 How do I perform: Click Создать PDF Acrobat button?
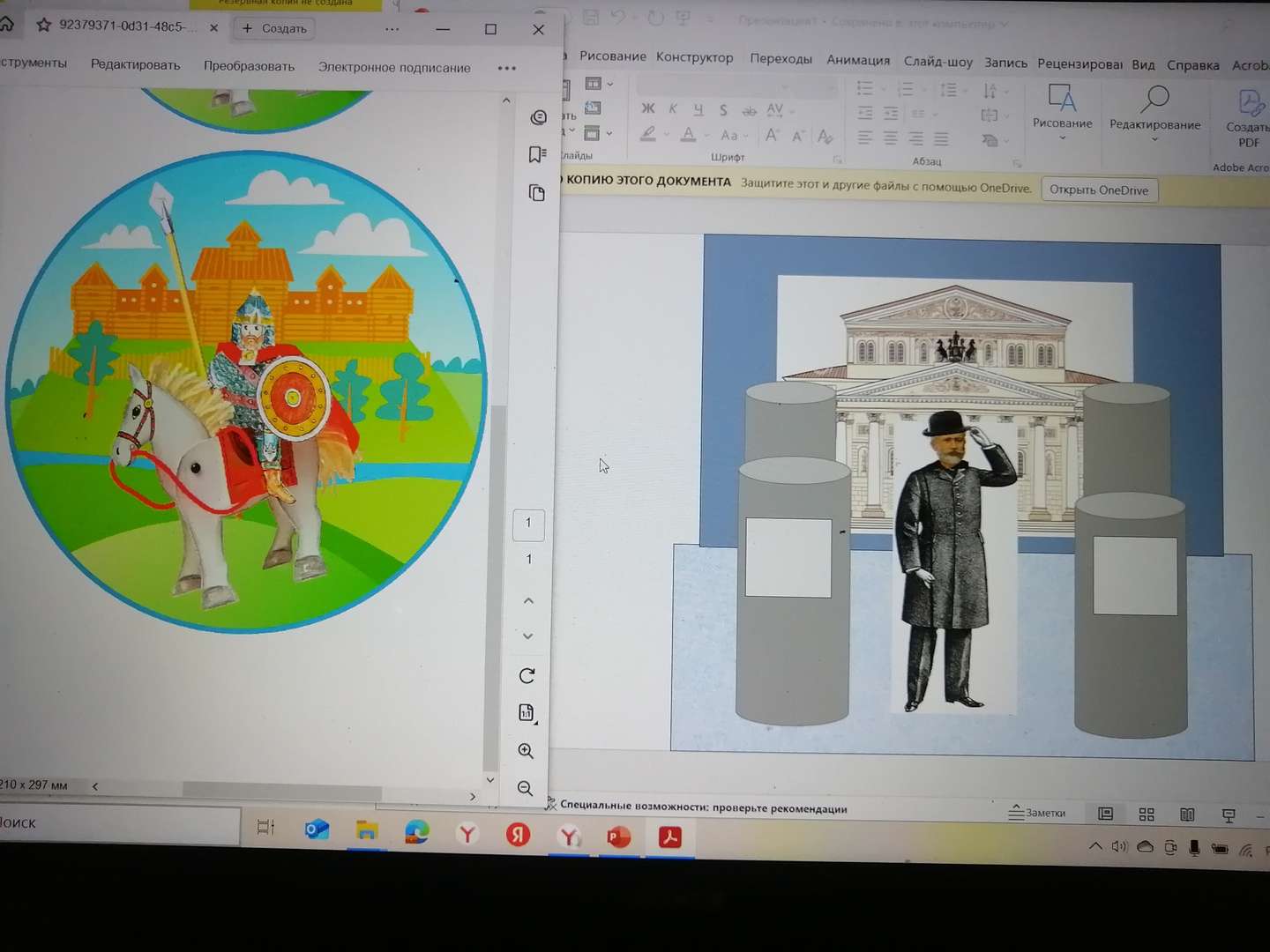tap(1248, 123)
